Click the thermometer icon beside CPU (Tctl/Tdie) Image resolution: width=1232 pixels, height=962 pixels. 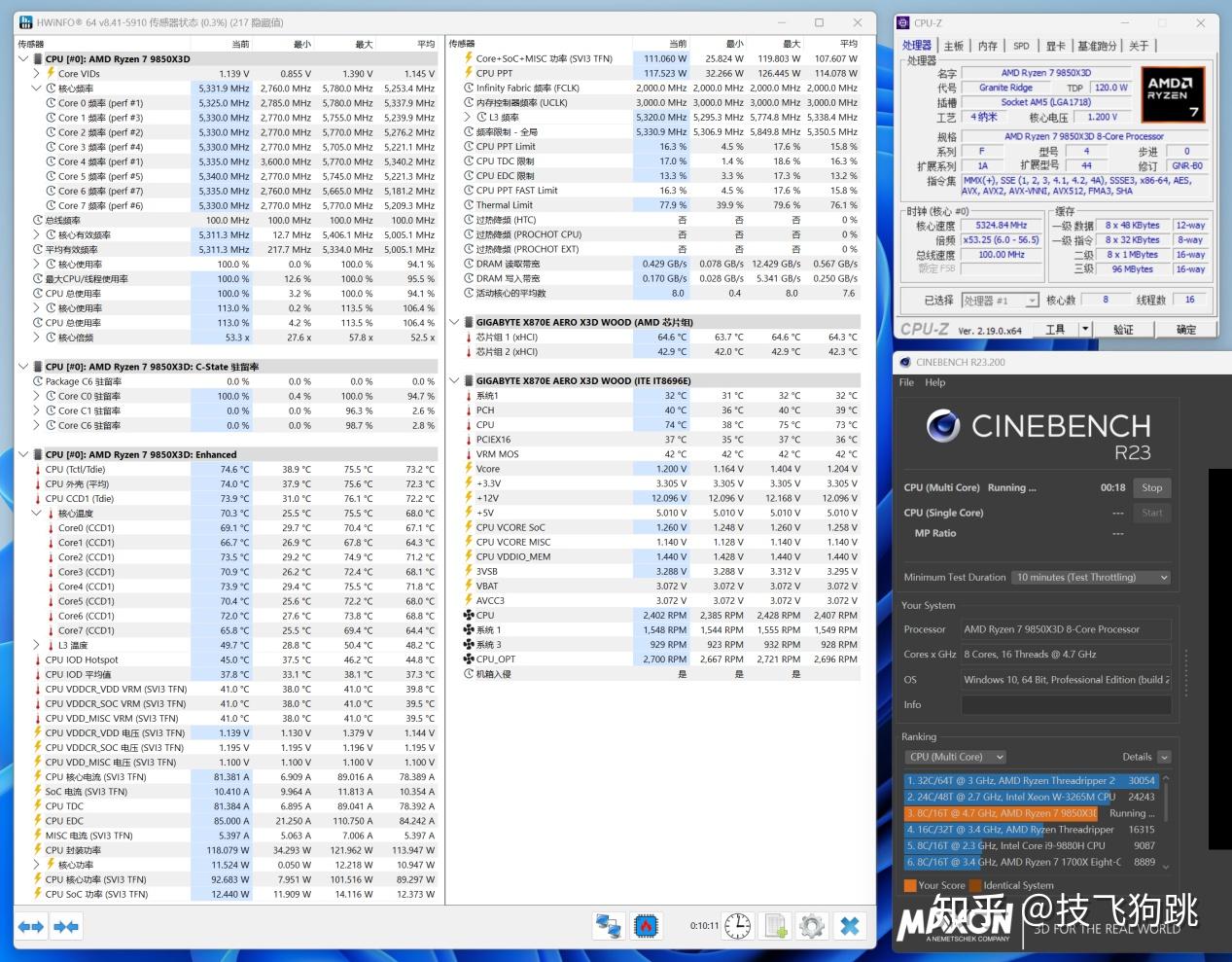pos(37,469)
